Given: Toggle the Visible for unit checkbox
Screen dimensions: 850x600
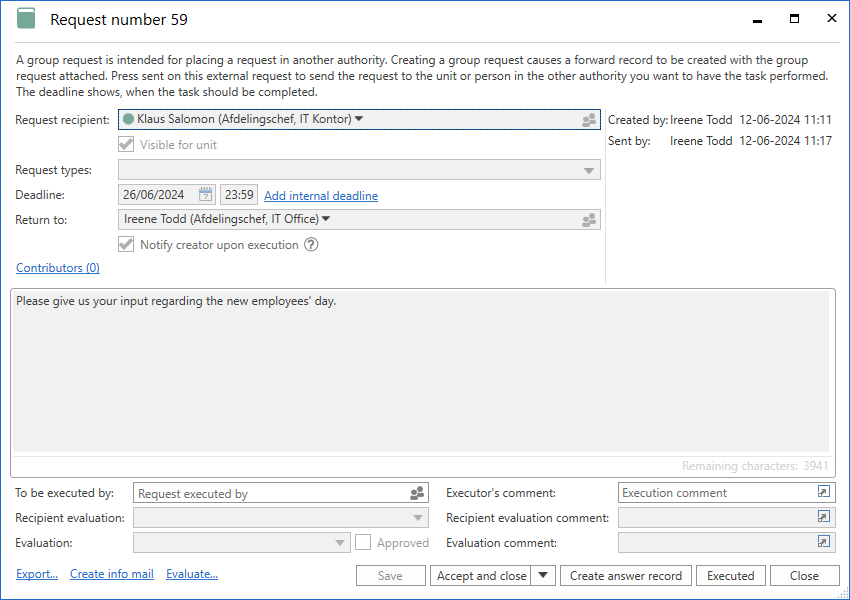Looking at the screenshot, I should click(126, 145).
